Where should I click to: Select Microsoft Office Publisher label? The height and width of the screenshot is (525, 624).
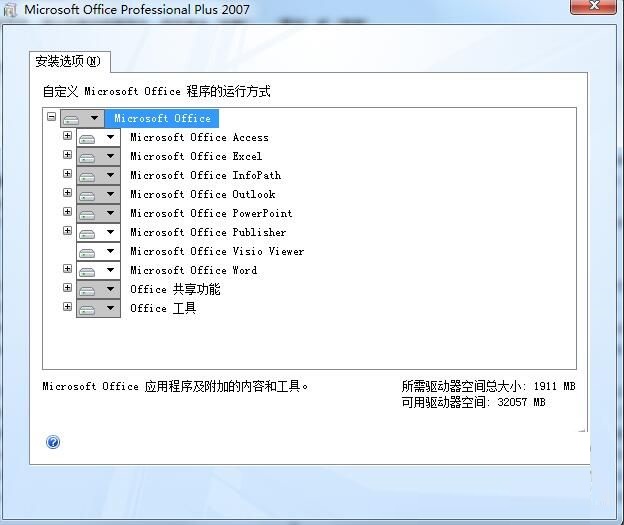208,232
